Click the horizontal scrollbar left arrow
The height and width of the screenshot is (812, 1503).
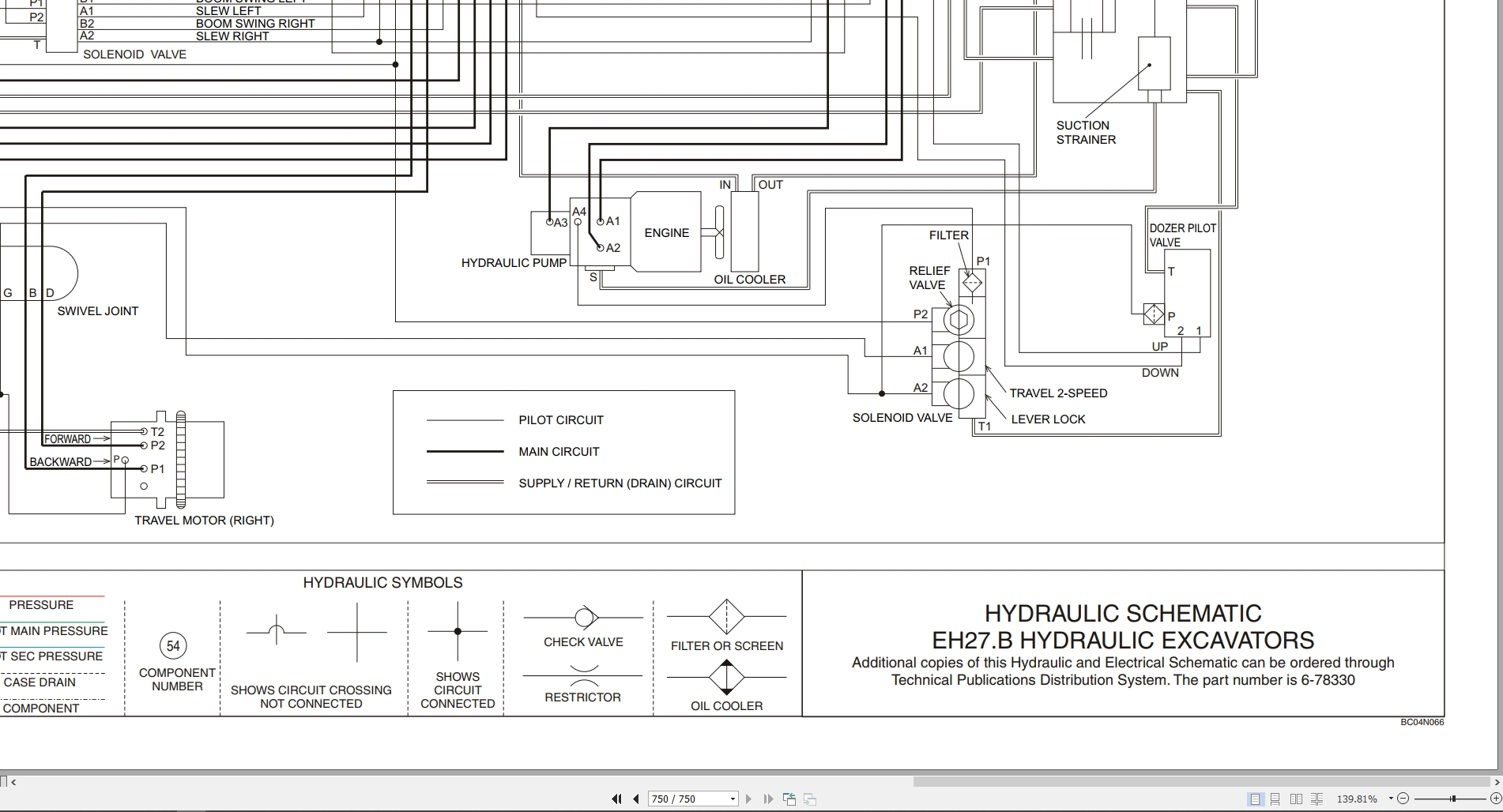pos(13,782)
